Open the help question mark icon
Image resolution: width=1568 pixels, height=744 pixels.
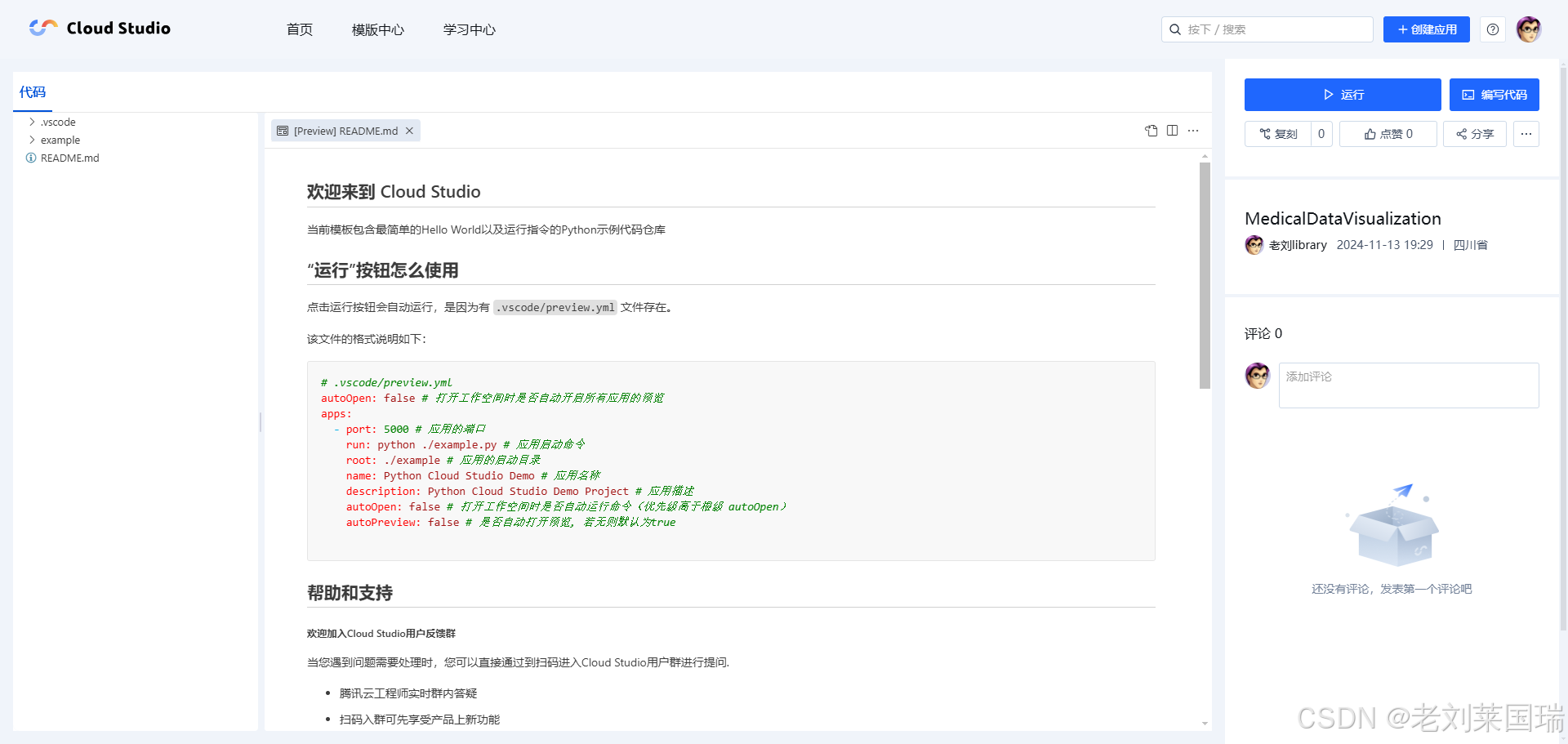pos(1493,29)
